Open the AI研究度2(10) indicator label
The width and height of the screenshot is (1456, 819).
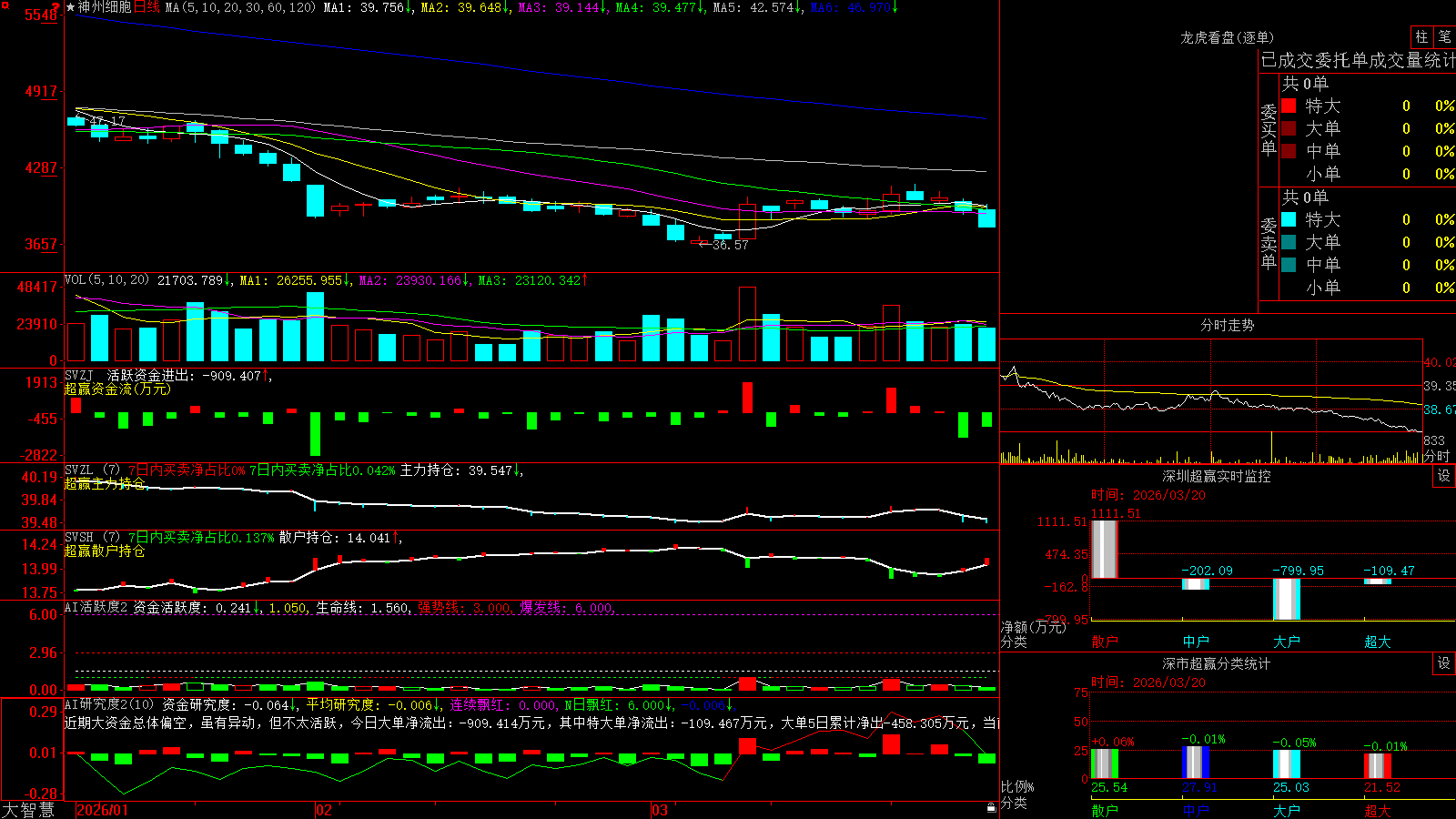coord(109,704)
